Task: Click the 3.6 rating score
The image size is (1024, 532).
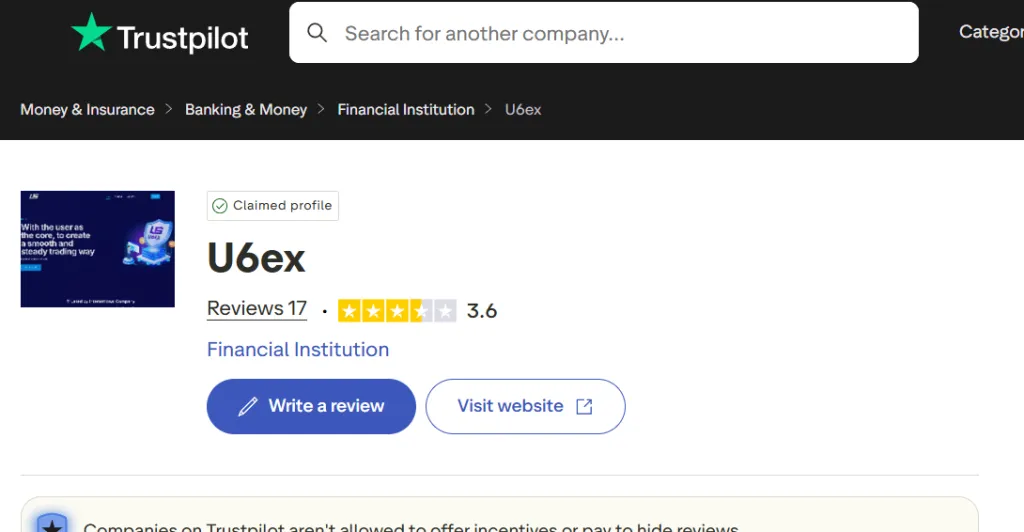Action: [x=482, y=311]
